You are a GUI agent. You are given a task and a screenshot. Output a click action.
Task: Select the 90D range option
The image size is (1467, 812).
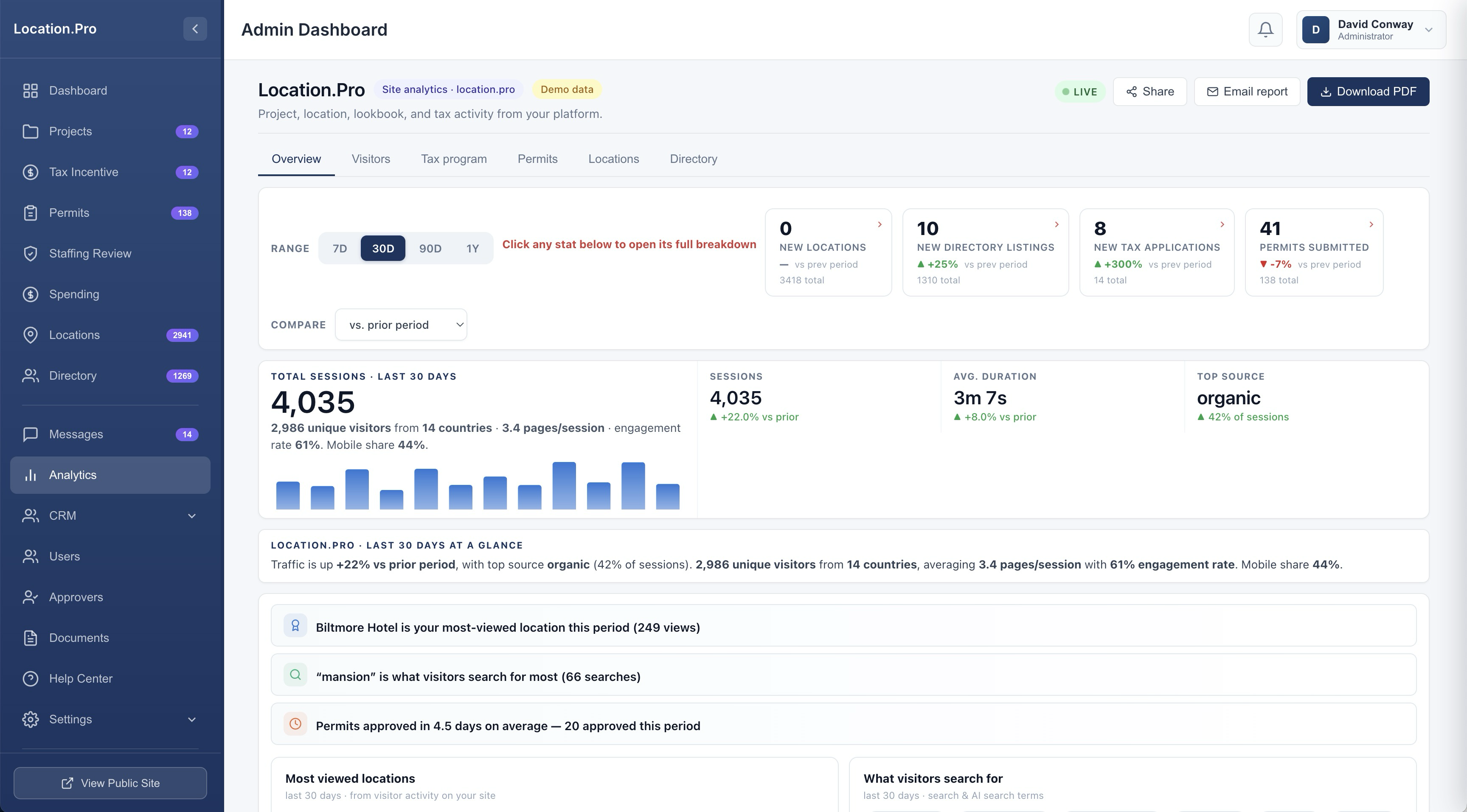(430, 248)
